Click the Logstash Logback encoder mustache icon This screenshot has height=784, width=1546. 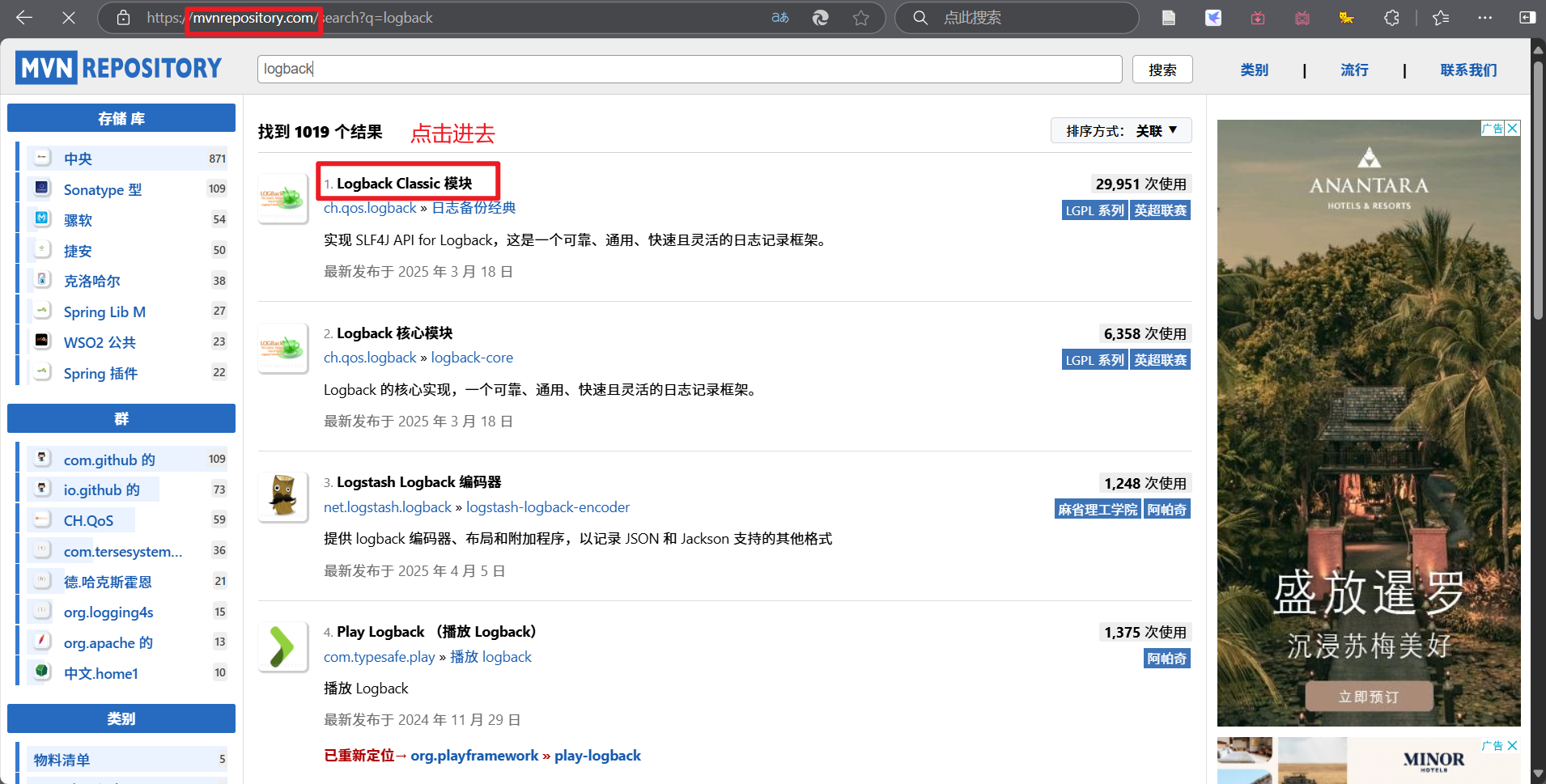point(282,497)
